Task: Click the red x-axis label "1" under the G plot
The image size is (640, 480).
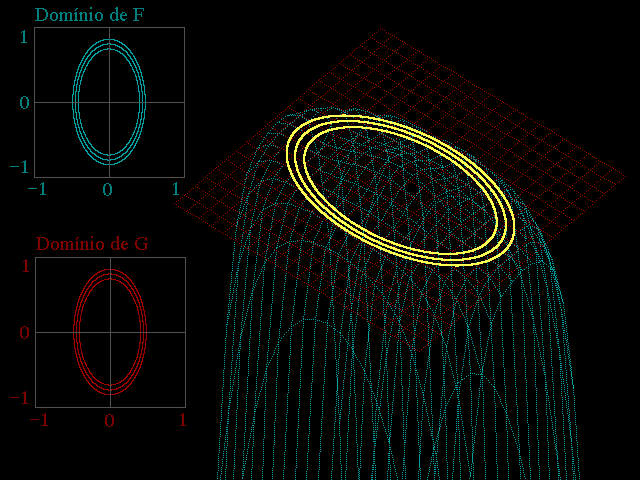Action: pyautogui.click(x=183, y=420)
